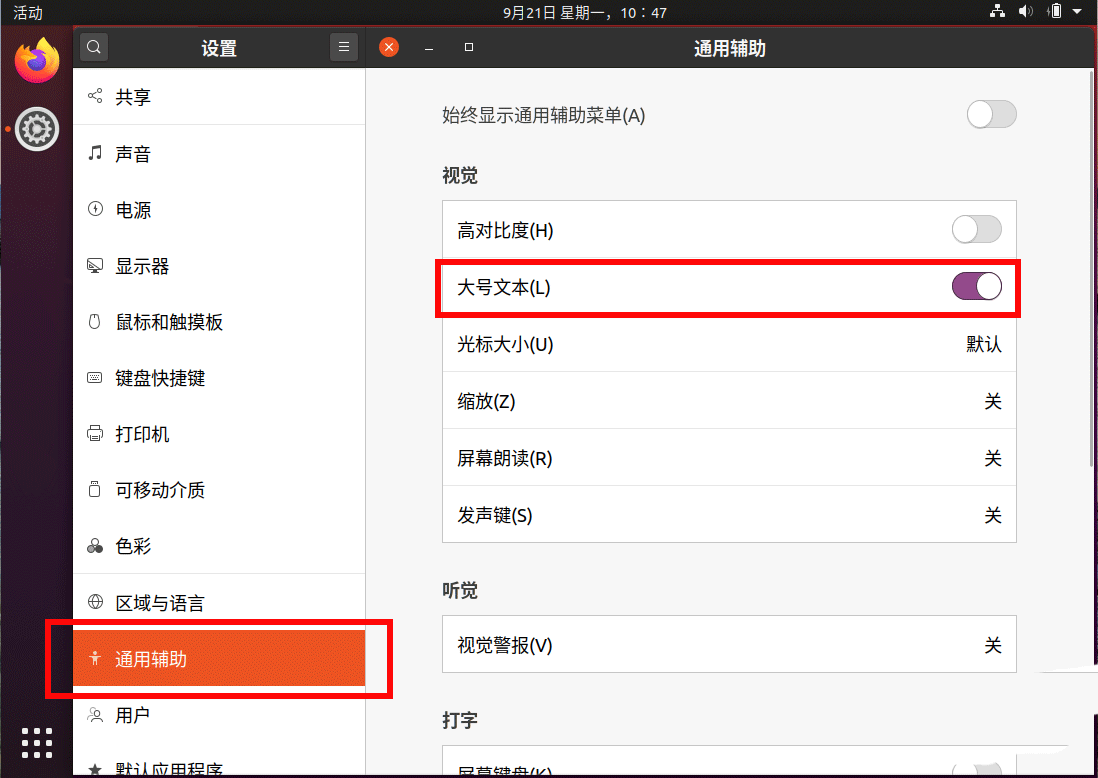Open the 屏幕朗读 options row
The height and width of the screenshot is (778, 1098).
click(x=728, y=458)
